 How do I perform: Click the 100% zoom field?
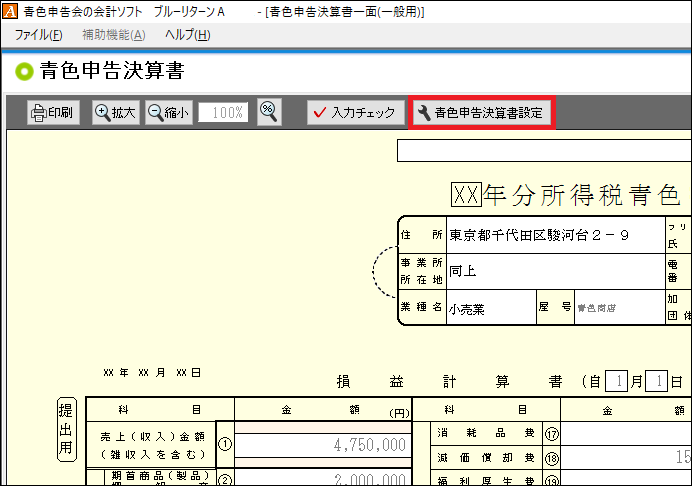223,112
